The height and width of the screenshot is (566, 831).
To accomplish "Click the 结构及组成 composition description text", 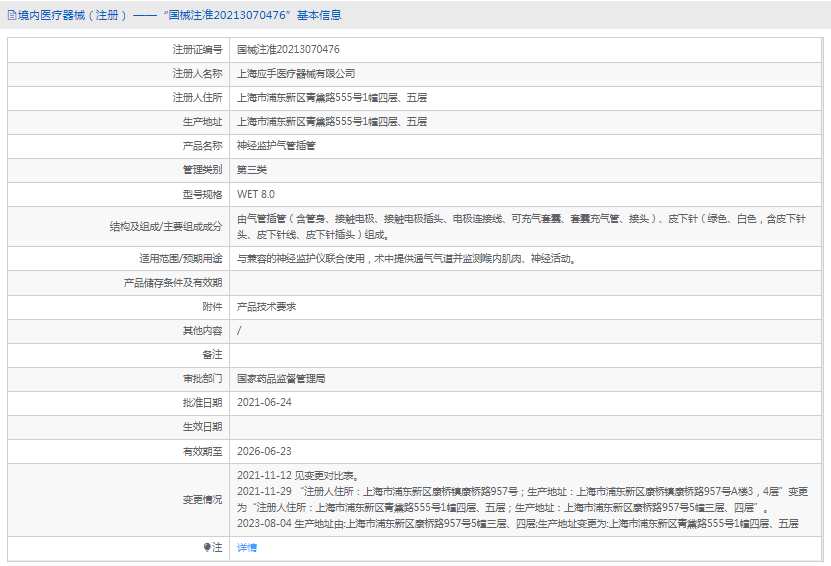I will point(521,226).
